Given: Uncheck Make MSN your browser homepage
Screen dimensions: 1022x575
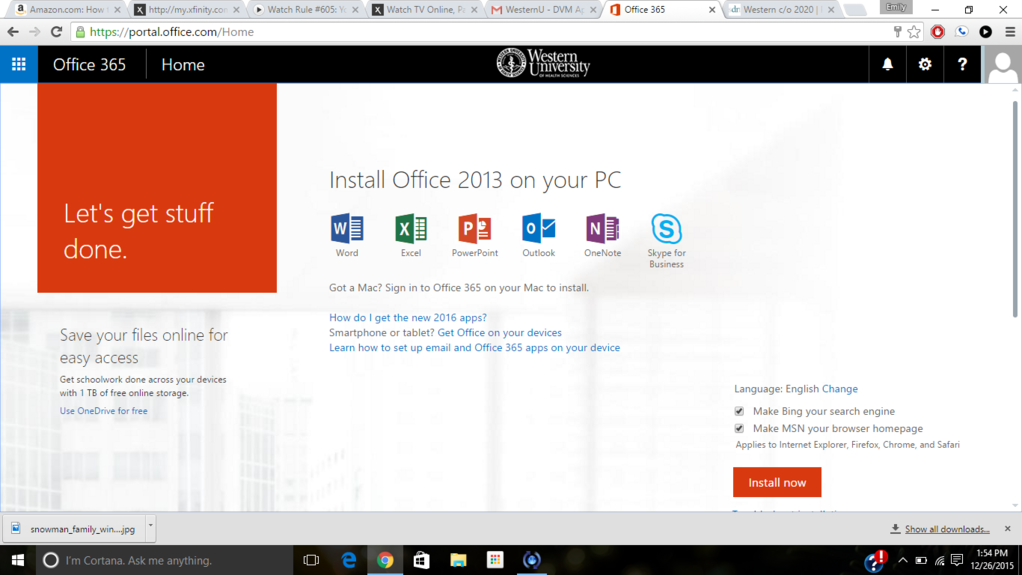Looking at the screenshot, I should tap(739, 428).
